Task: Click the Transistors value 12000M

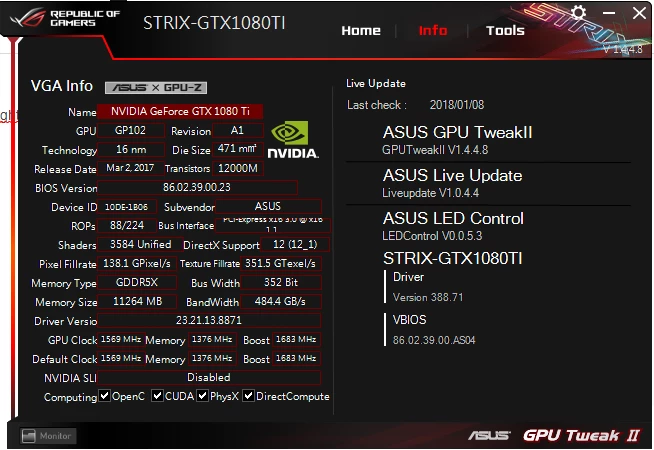Action: pos(238,168)
